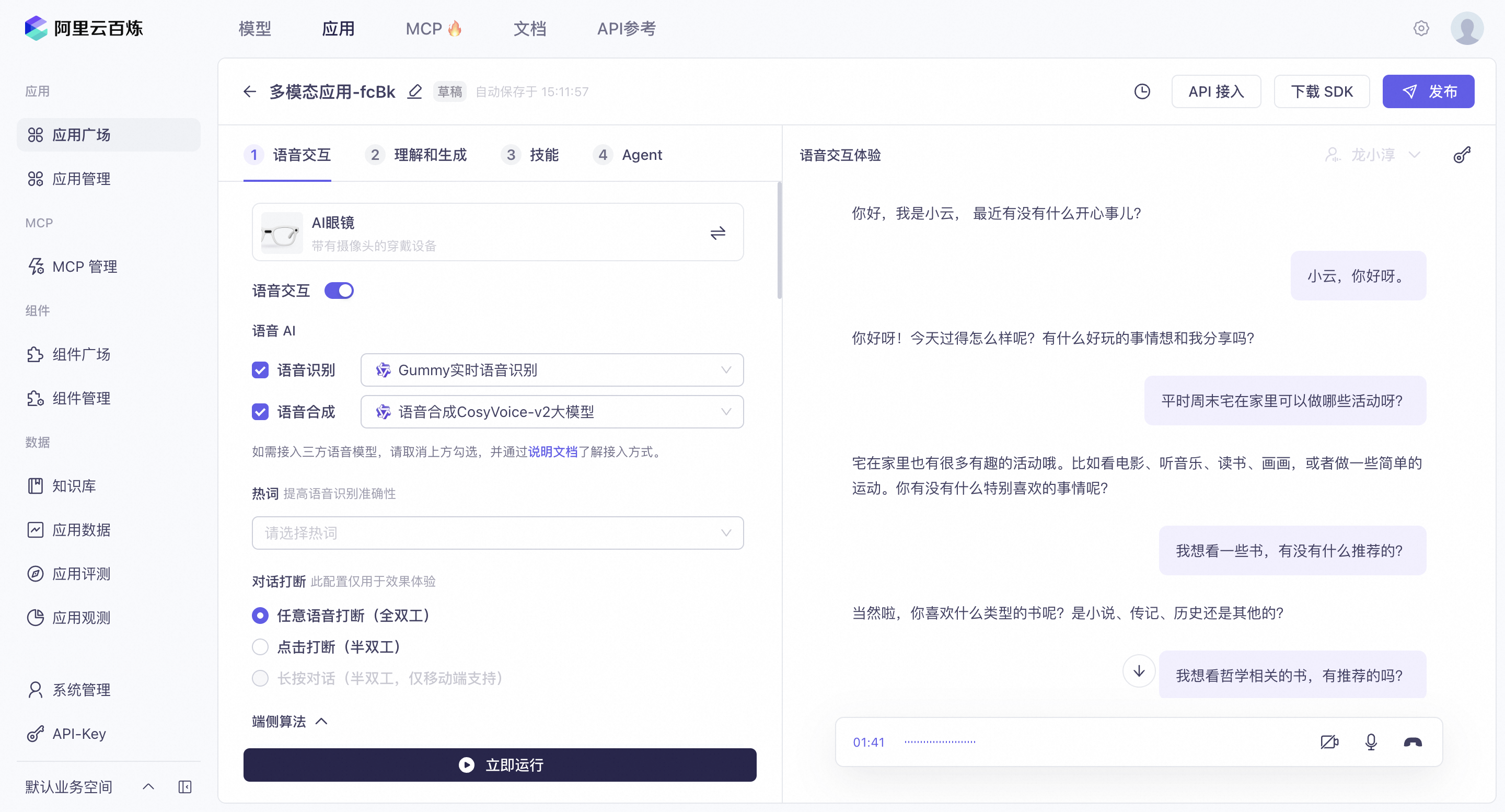The image size is (1505, 812).
Task: Open version history via the clock icon
Action: (x=1142, y=92)
